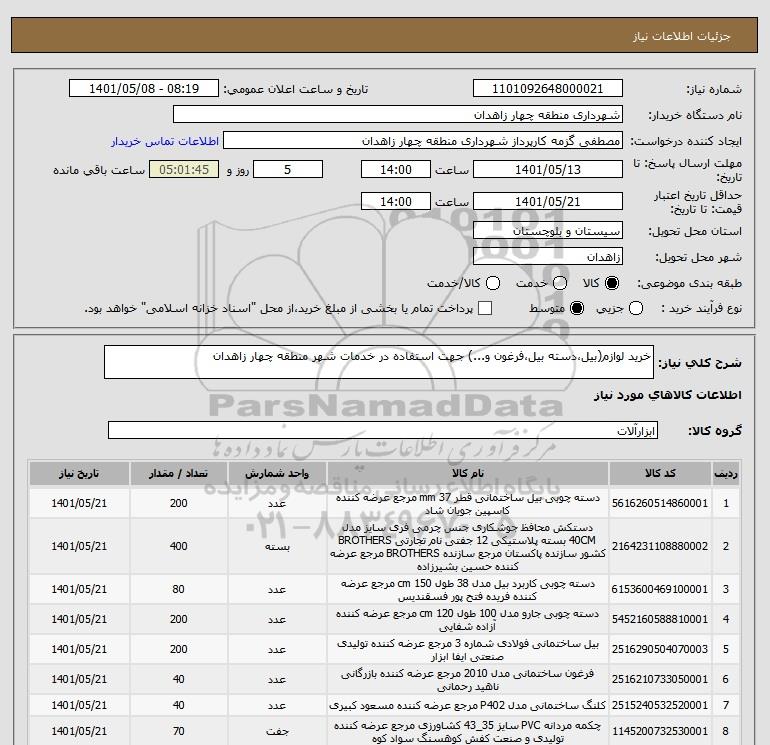Screen dimensions: 770x745
Task: Click the response deadline time 14:00 field
Action: (396, 170)
